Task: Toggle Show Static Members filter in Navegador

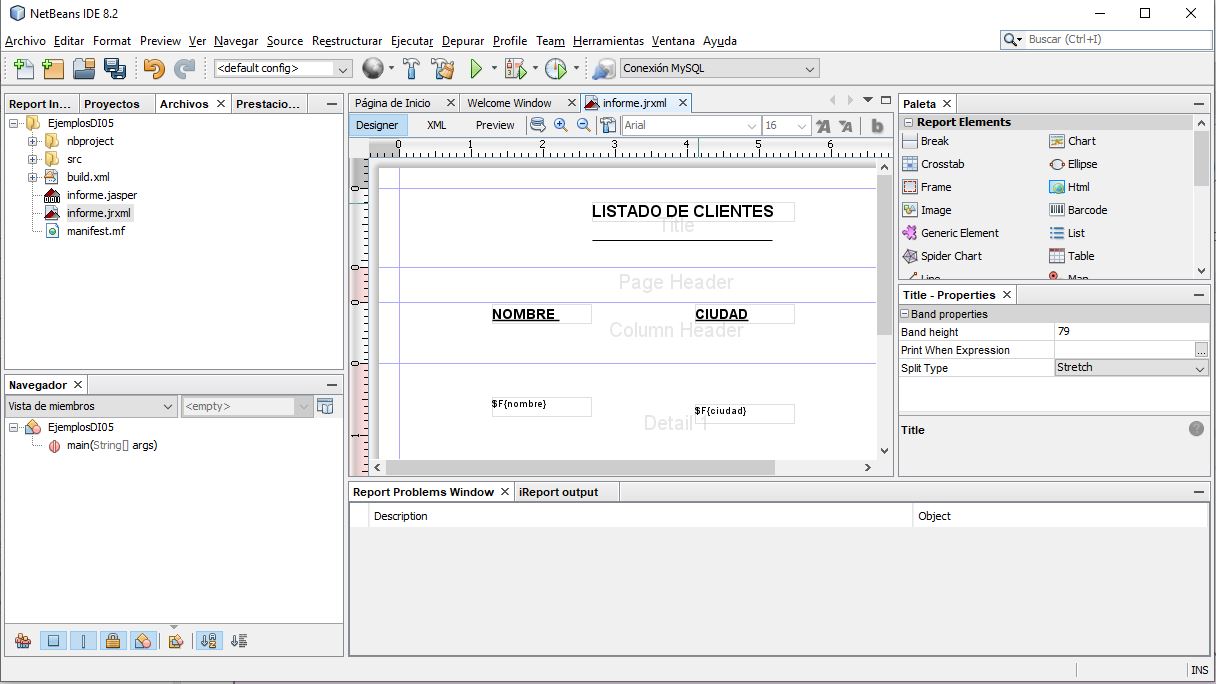Action: coord(84,641)
